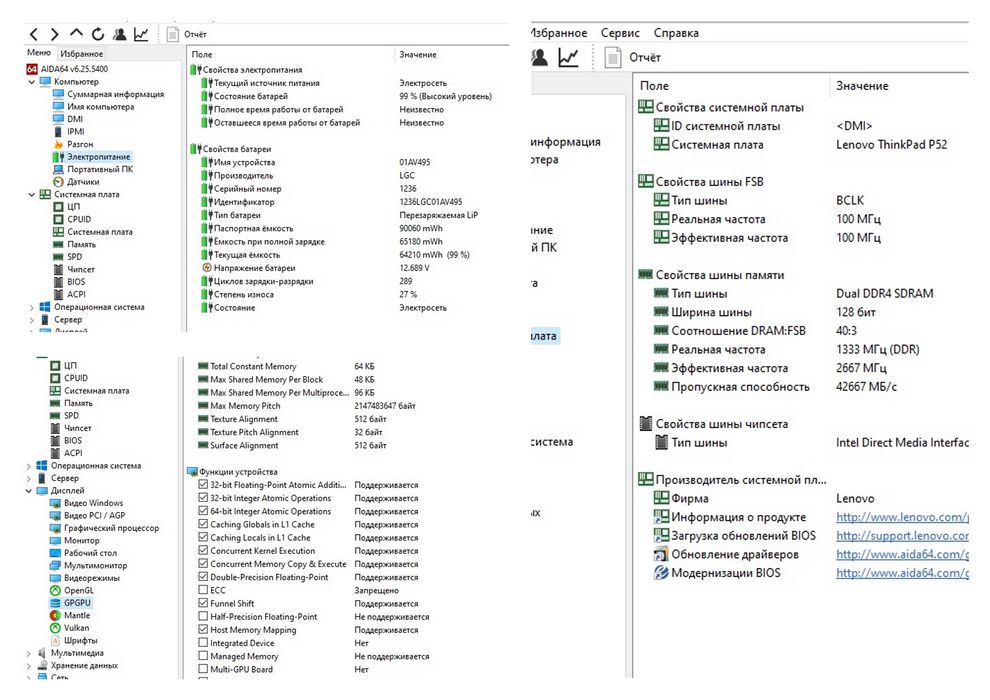The width and height of the screenshot is (990, 700).
Task: Open the DMI tree item
Action: (x=75, y=119)
